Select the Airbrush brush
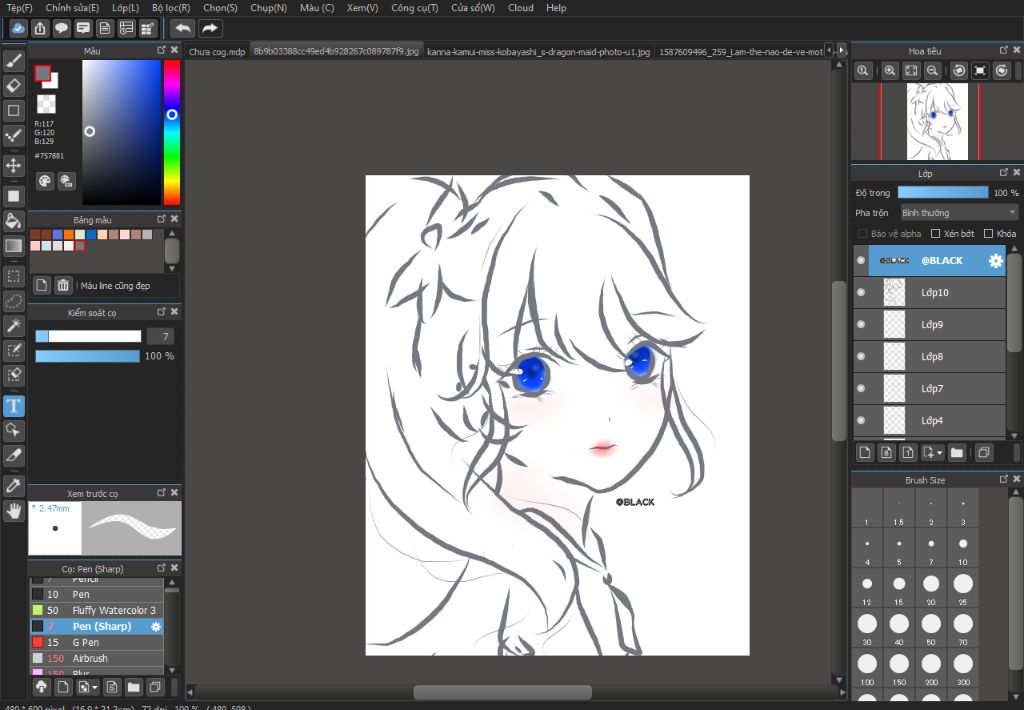 (97, 658)
